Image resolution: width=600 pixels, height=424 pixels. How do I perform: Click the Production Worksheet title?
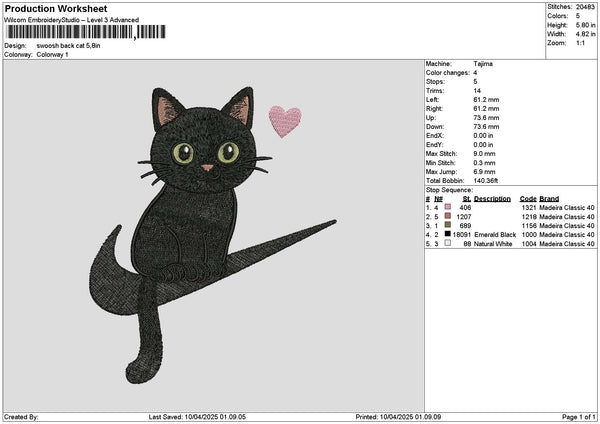click(x=56, y=8)
